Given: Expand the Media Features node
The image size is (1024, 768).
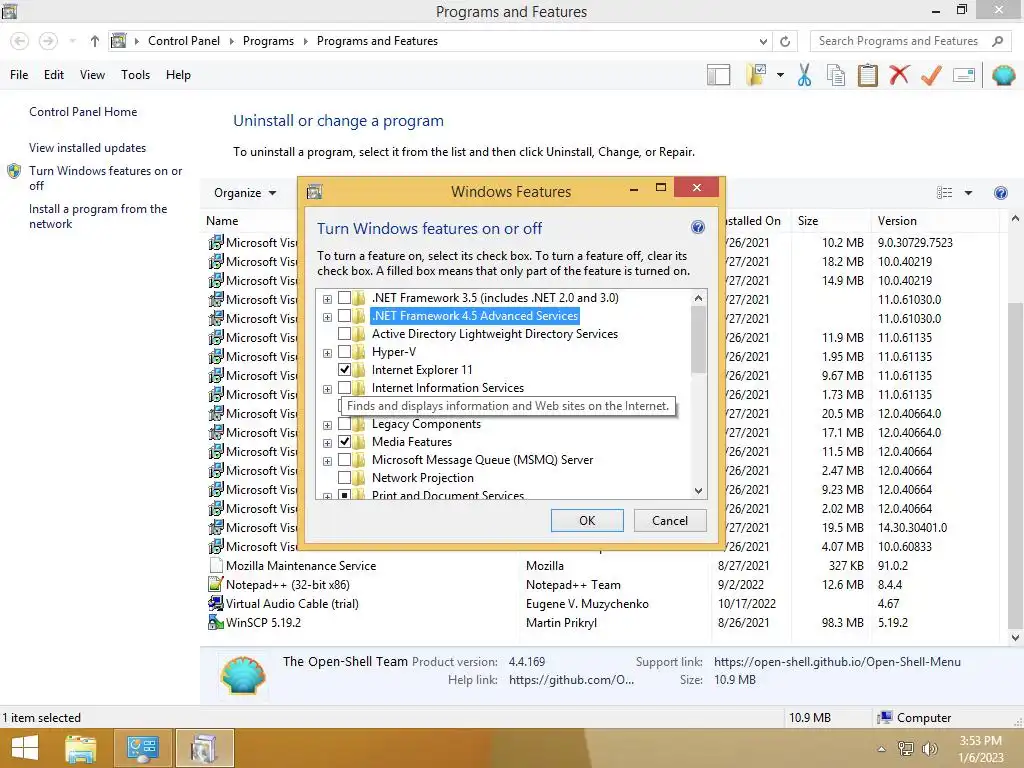Looking at the screenshot, I should tap(327, 443).
